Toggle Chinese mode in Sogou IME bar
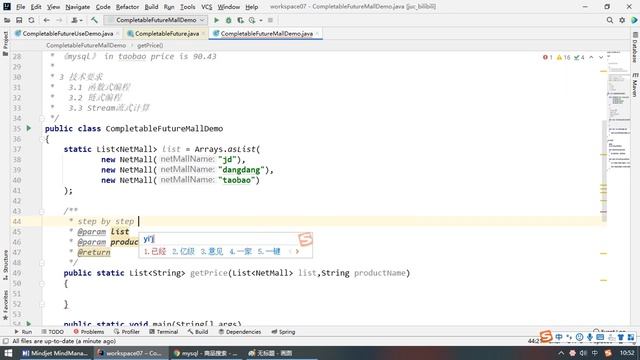 tap(559, 337)
